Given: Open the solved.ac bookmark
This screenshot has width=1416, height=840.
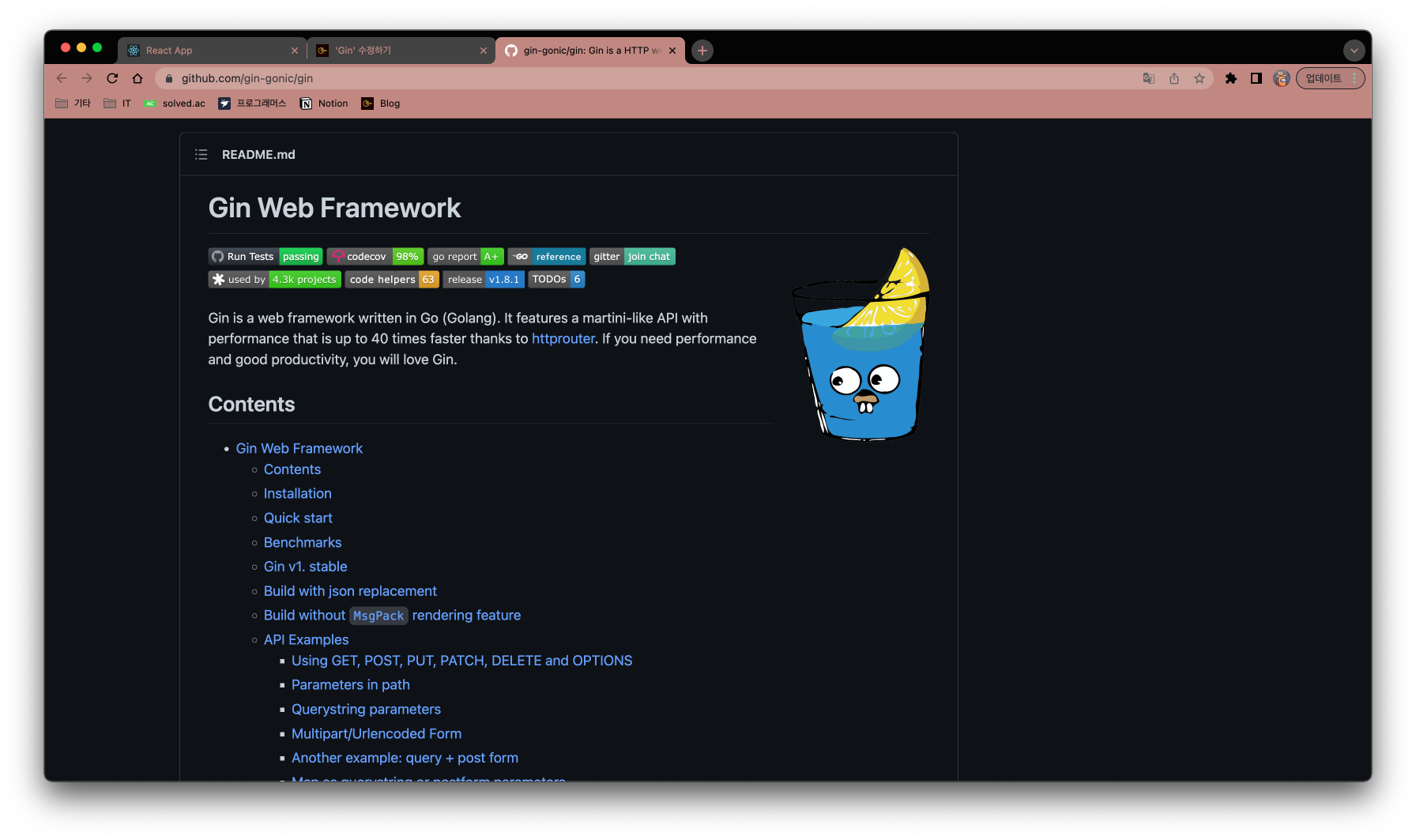Looking at the screenshot, I should 175,104.
